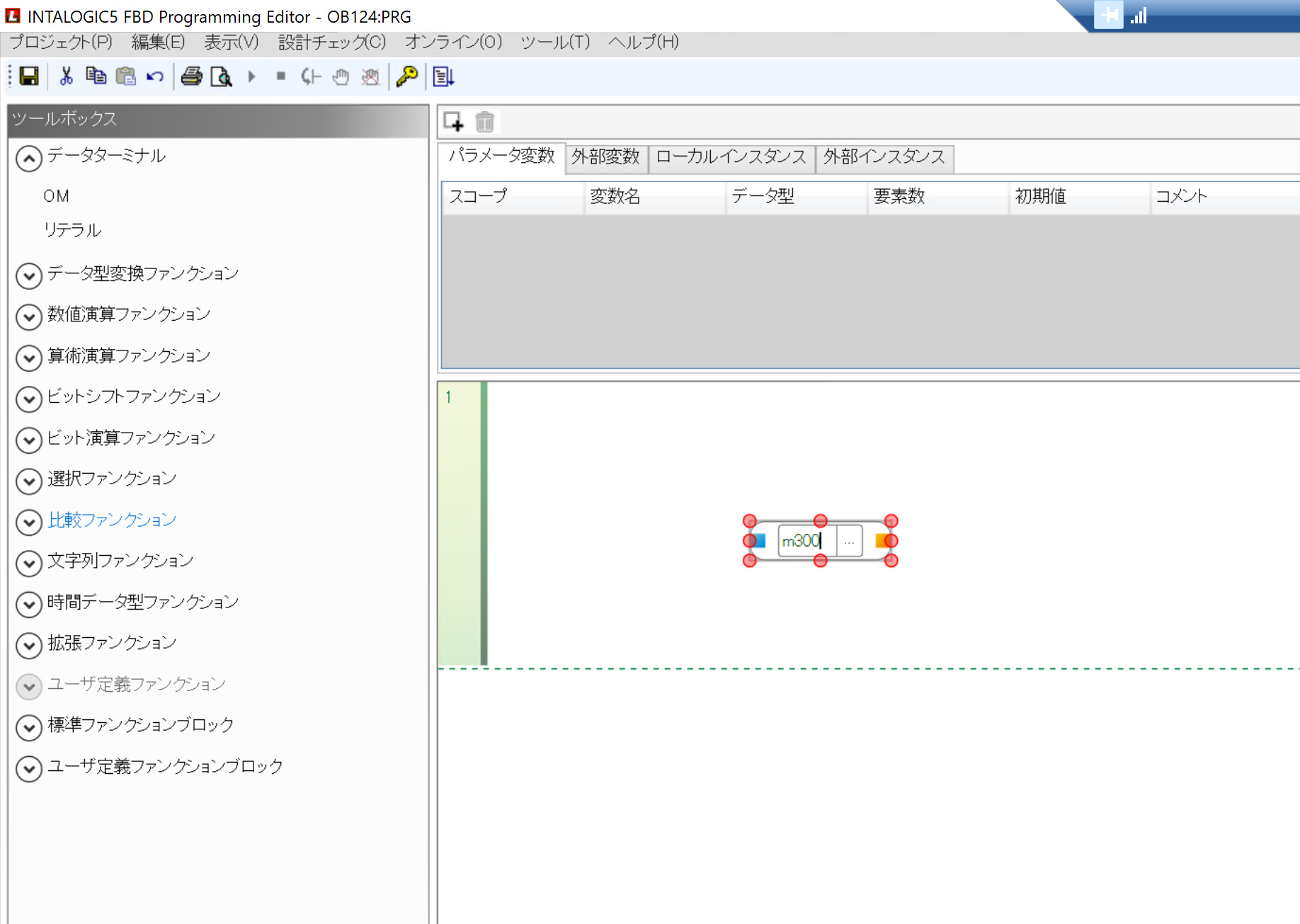This screenshot has width=1300, height=924.
Task: Click the add variable row icon
Action: pyautogui.click(x=453, y=122)
